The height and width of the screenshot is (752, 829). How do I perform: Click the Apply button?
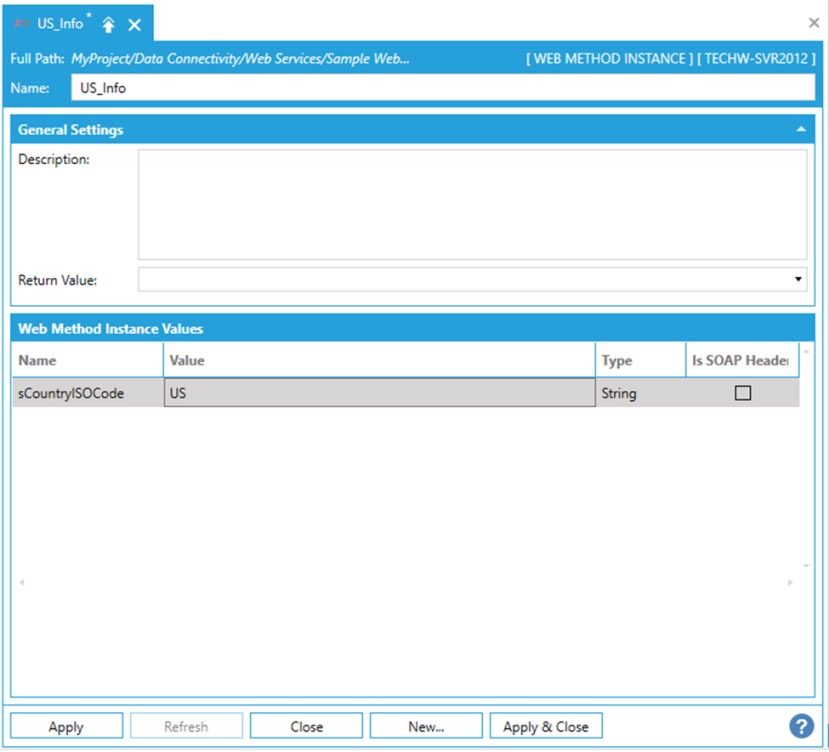(x=66, y=726)
